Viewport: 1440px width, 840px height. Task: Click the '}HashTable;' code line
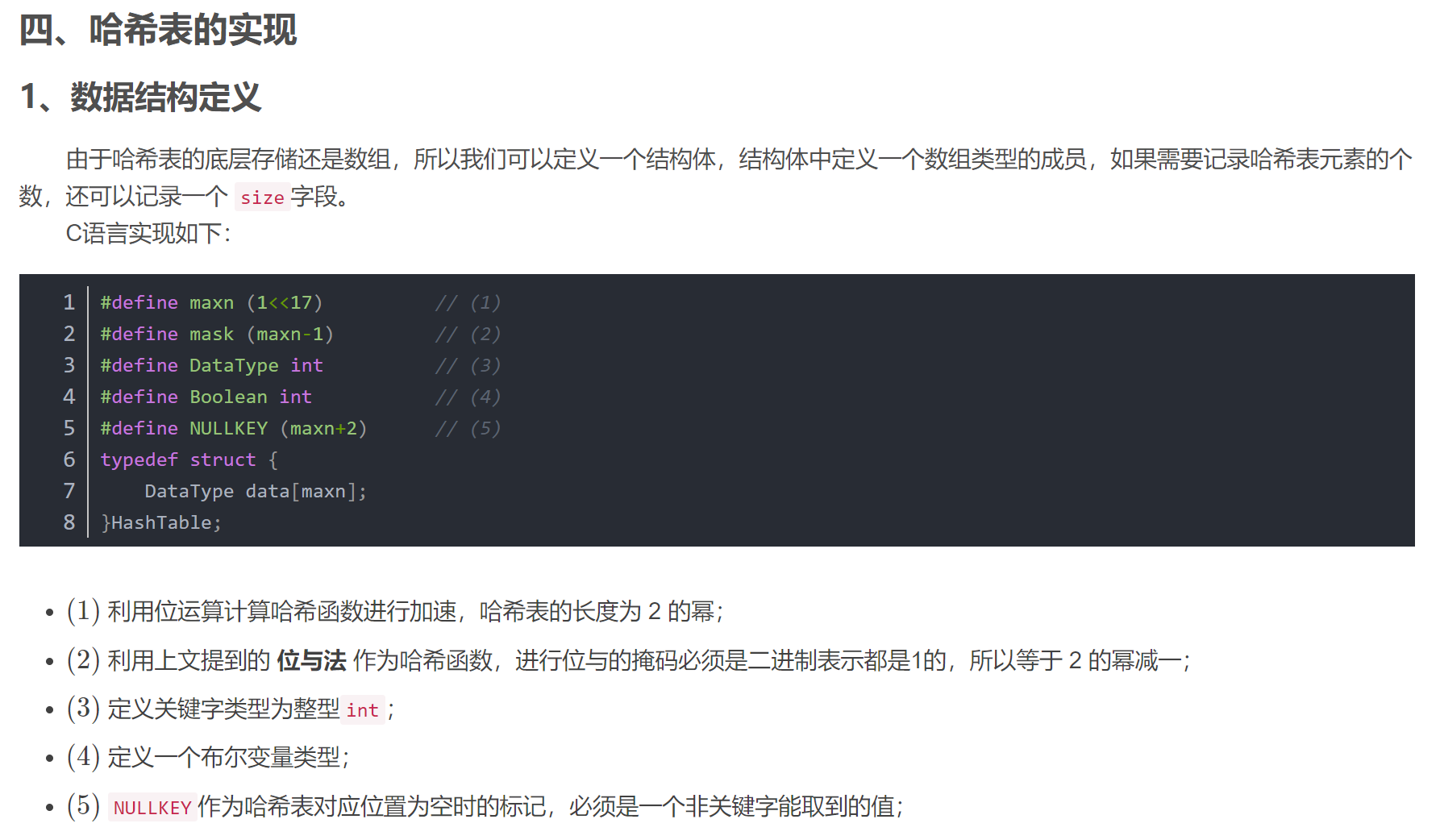[x=161, y=522]
